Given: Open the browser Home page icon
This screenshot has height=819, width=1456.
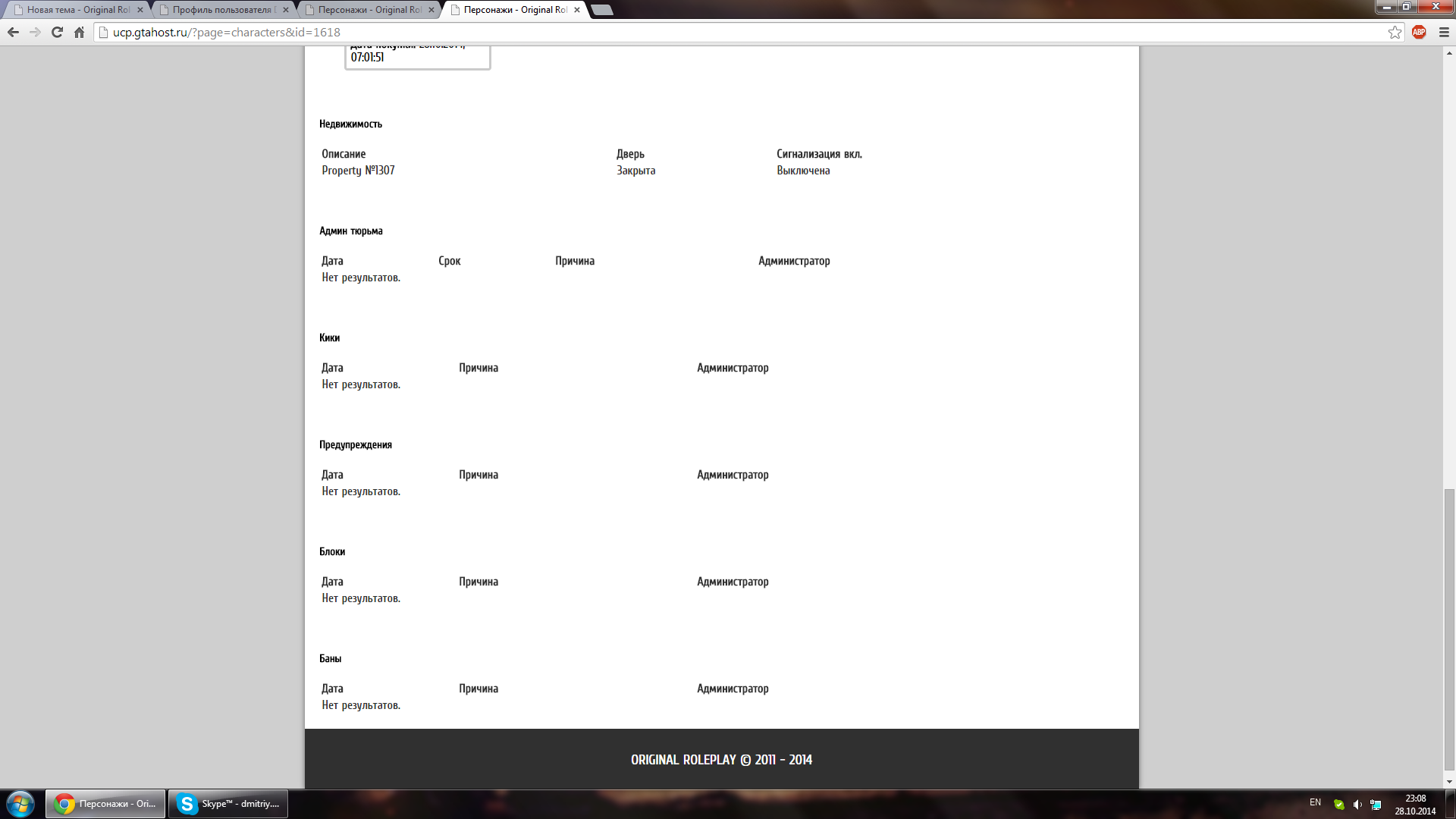Looking at the screenshot, I should pos(79,32).
